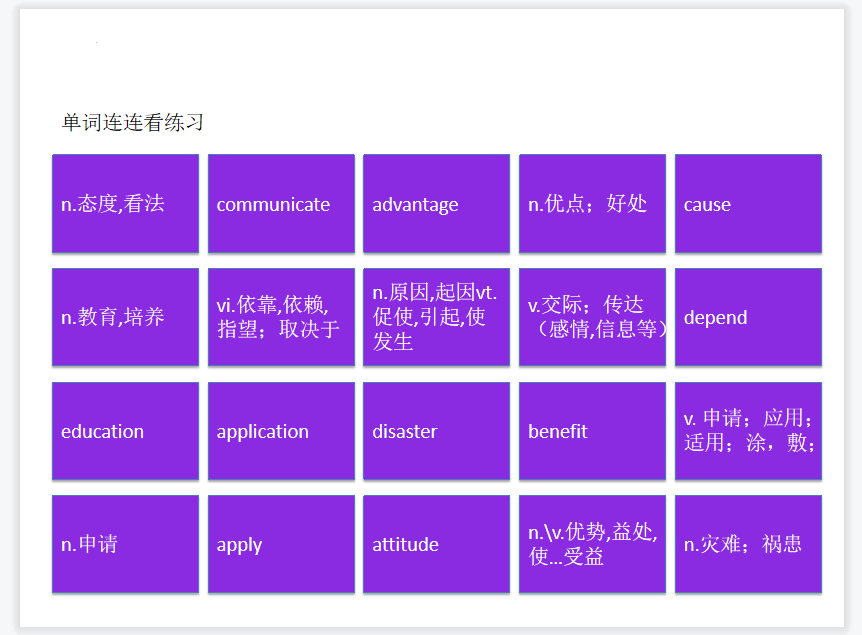Select the 'n.申请' definition tile
Viewport: 862px width, 635px height.
click(x=125, y=544)
